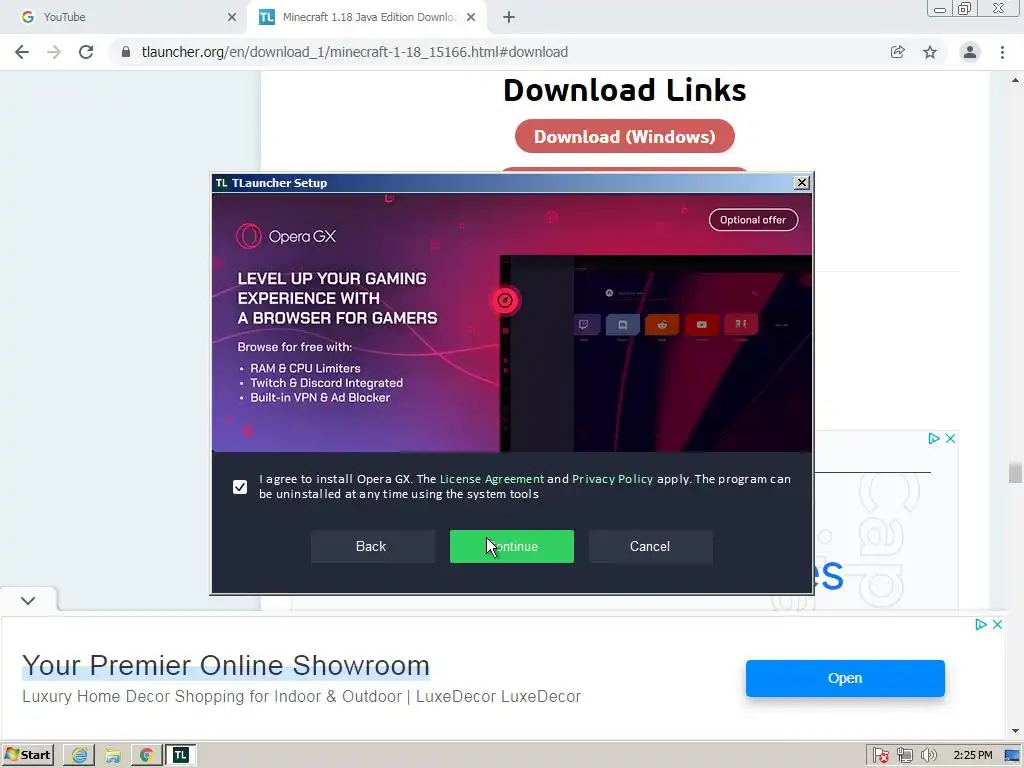Viewport: 1024px width, 768px height.
Task: Click the Optional offer badge
Action: (753, 220)
